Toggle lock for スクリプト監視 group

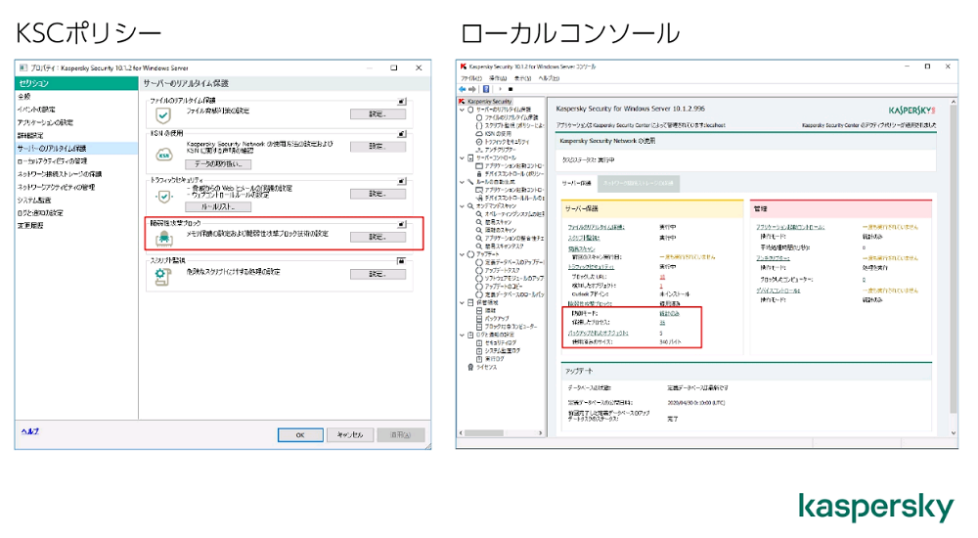click(402, 261)
